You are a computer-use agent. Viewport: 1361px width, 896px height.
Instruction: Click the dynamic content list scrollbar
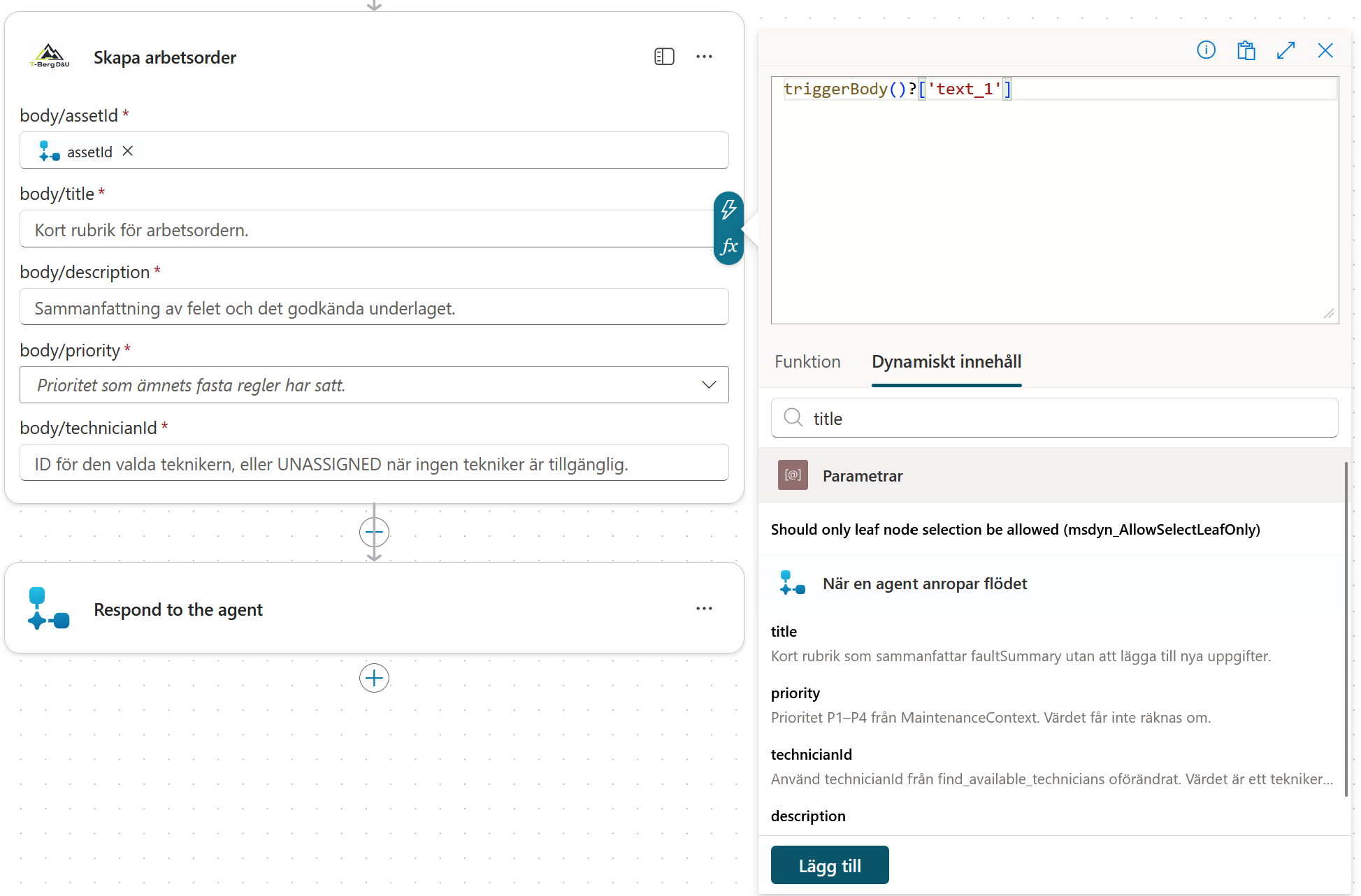1346,629
